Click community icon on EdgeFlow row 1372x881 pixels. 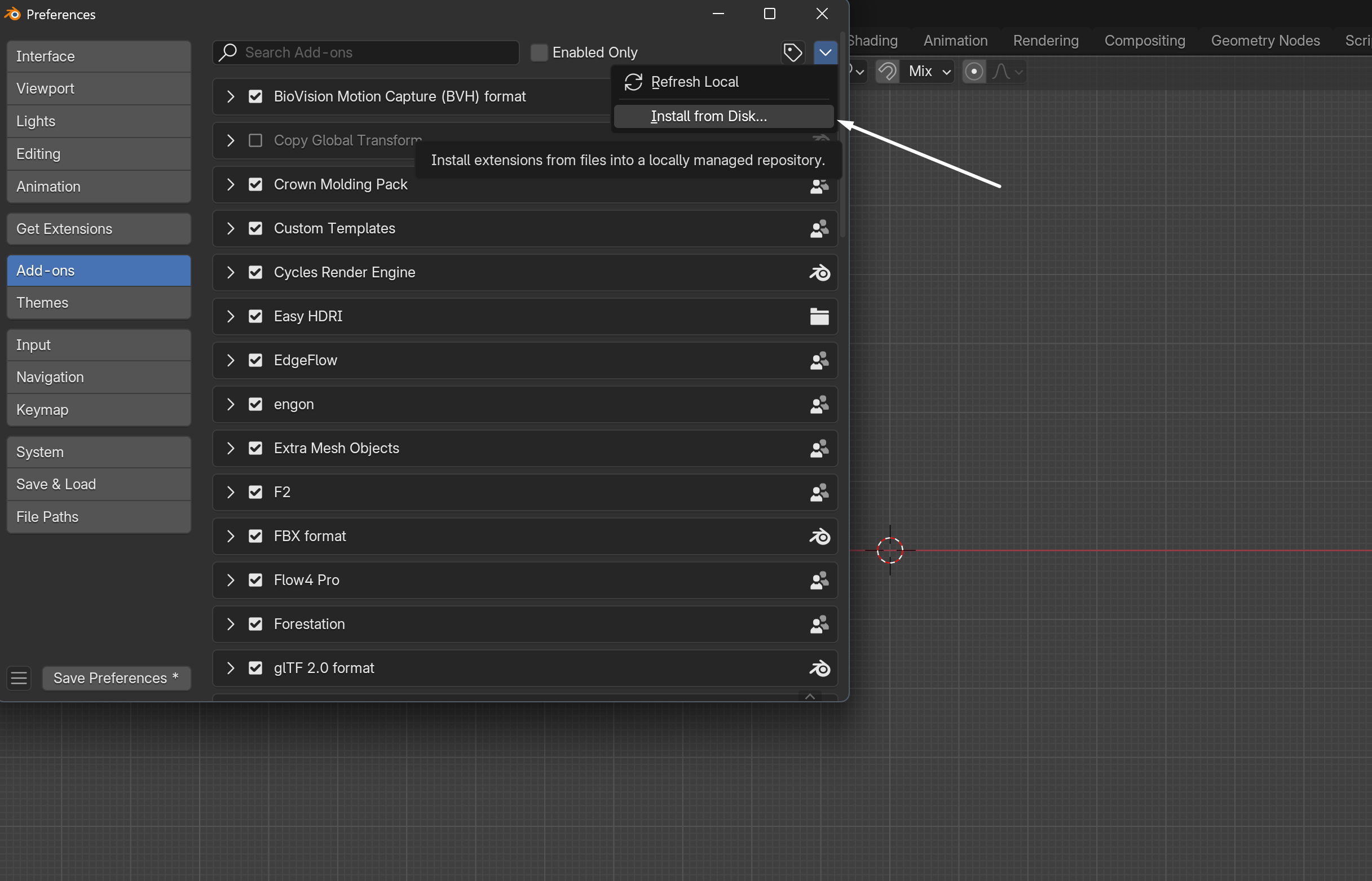(819, 360)
